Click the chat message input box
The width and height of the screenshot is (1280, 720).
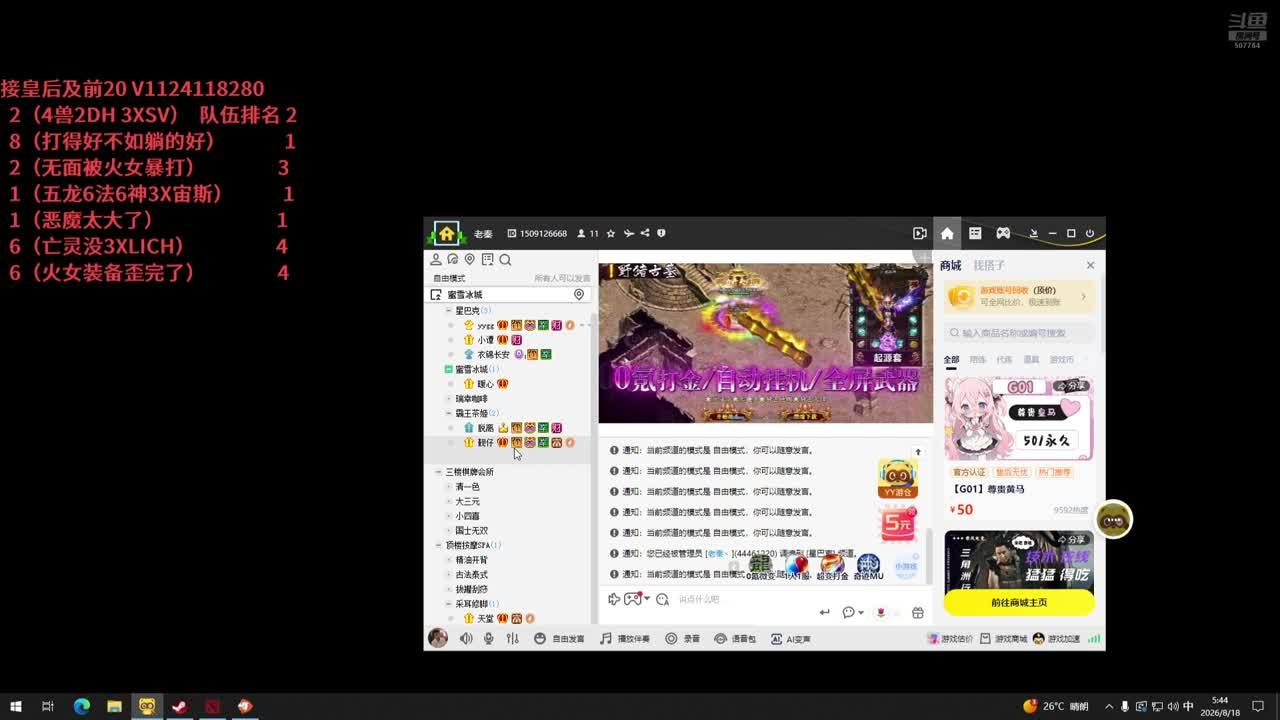click(x=745, y=599)
